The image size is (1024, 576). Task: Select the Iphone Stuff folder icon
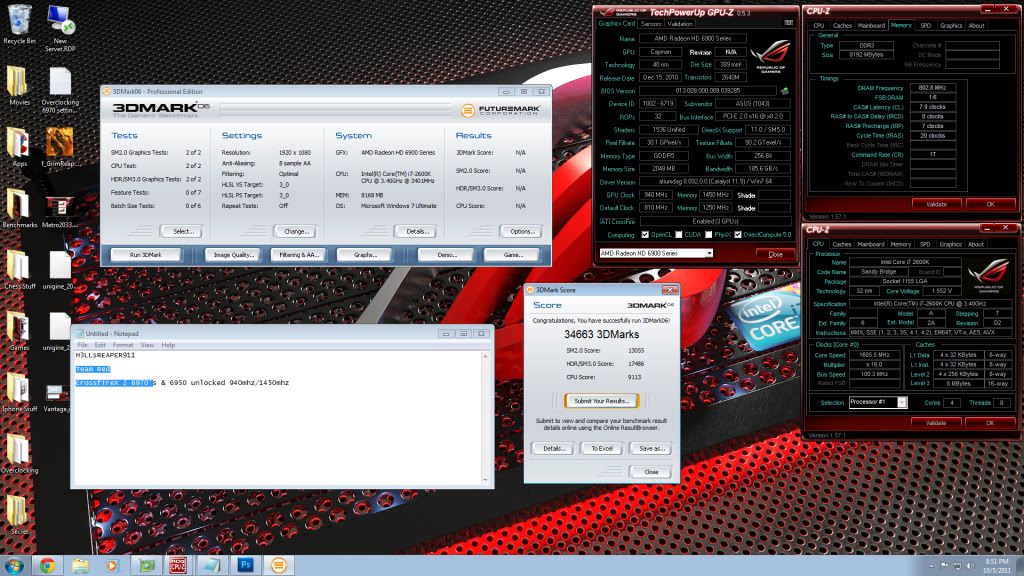[x=19, y=392]
